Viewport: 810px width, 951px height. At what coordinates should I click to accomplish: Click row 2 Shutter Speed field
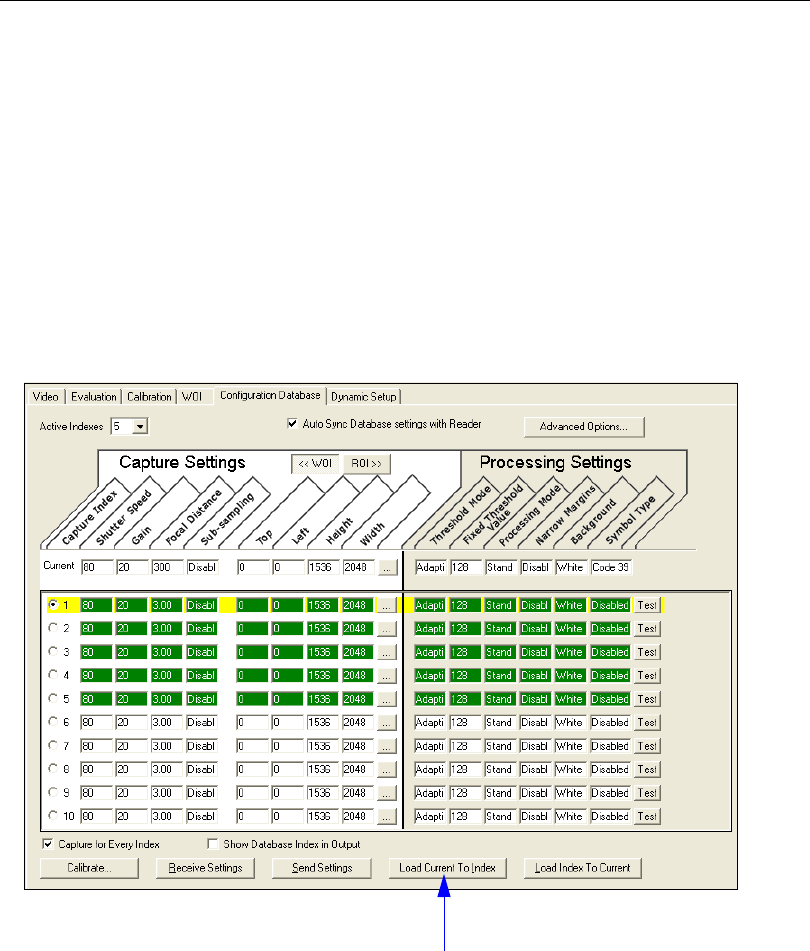pyautogui.click(x=96, y=629)
